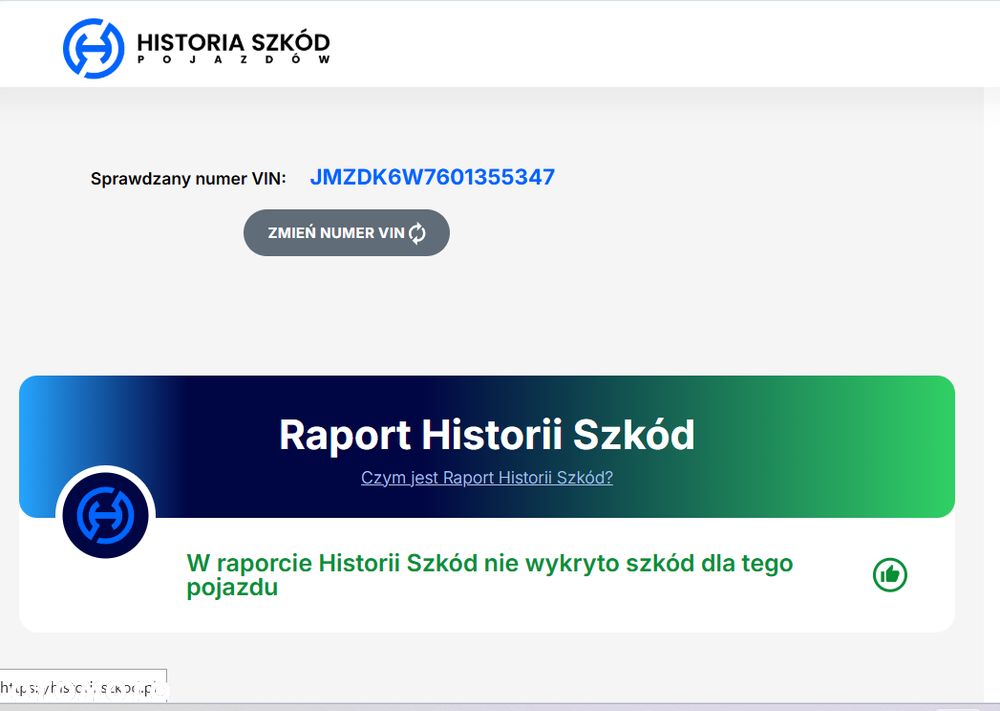Click the ZMIEŃ NUMER VIN button
The width and height of the screenshot is (1000, 711).
346,233
